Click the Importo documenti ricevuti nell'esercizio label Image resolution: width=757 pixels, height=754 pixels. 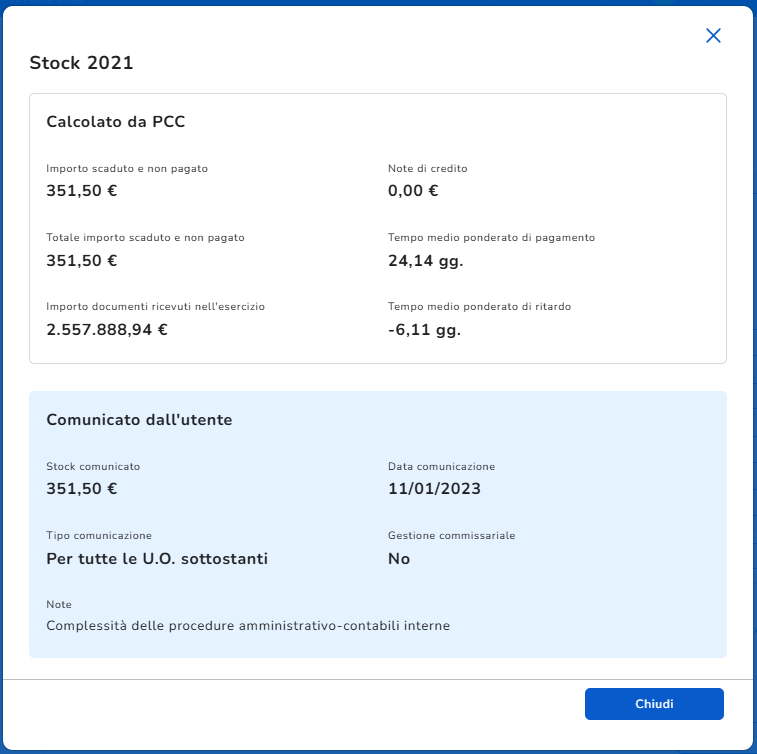click(x=155, y=306)
